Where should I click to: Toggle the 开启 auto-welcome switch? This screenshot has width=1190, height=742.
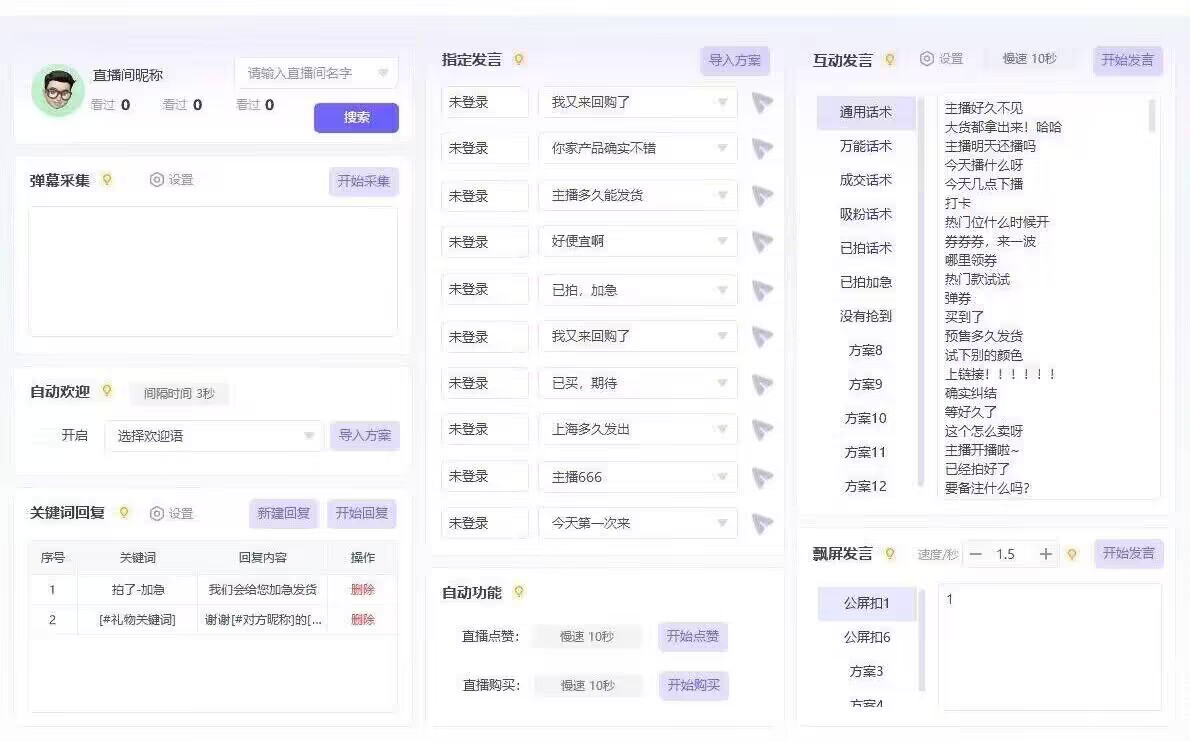[x=44, y=436]
